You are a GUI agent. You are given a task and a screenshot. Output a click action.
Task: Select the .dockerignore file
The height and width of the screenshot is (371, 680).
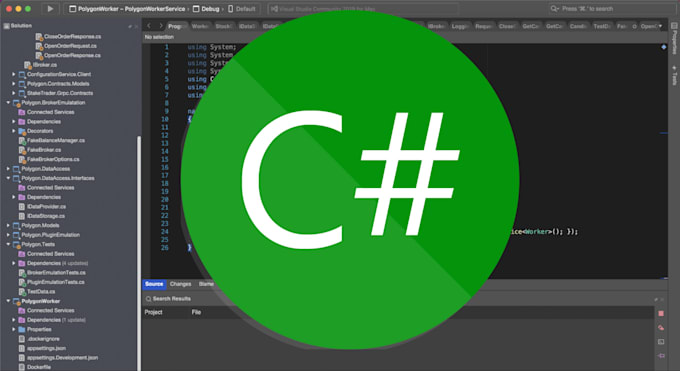point(43,339)
